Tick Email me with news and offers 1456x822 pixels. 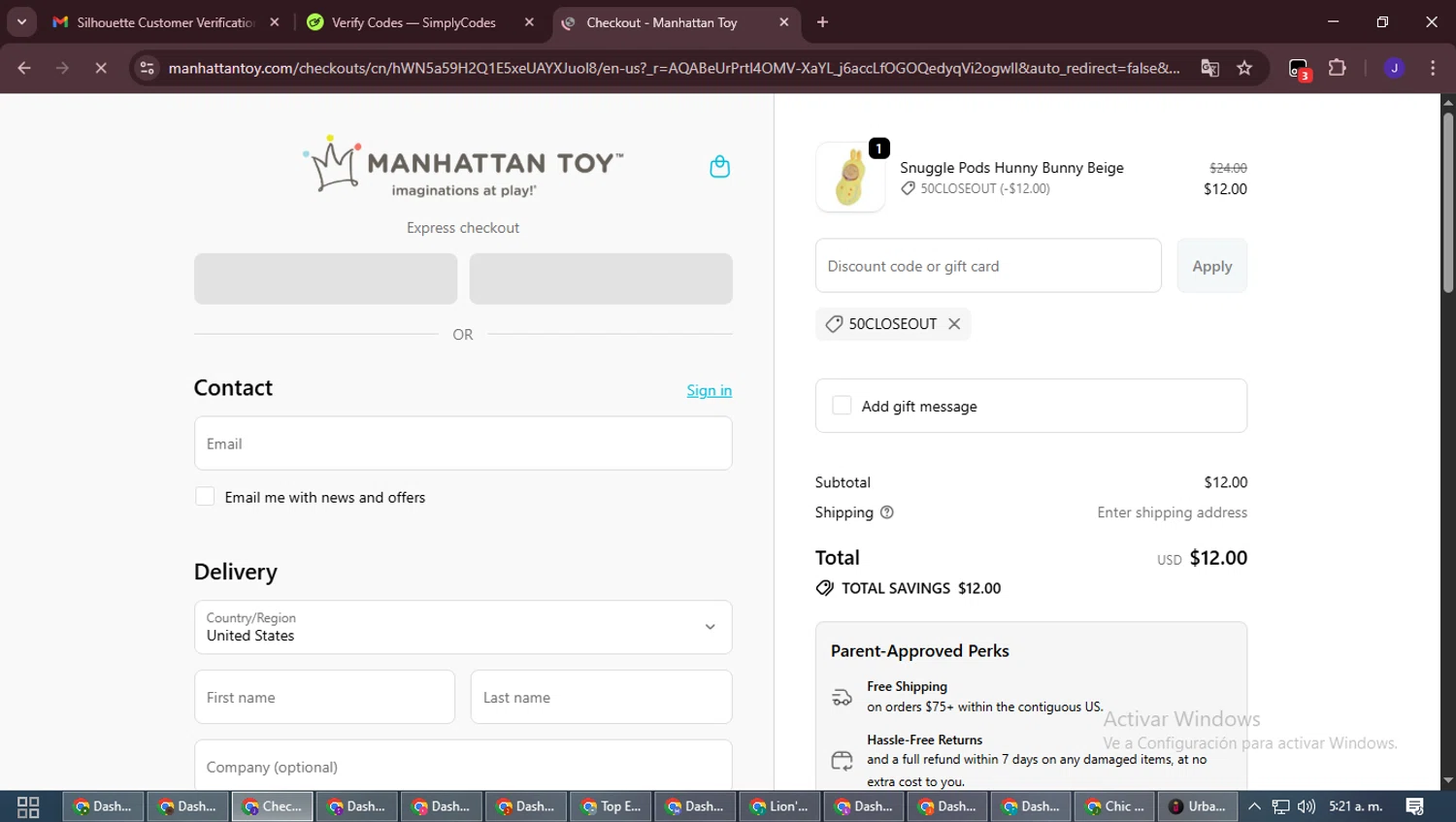(205, 497)
